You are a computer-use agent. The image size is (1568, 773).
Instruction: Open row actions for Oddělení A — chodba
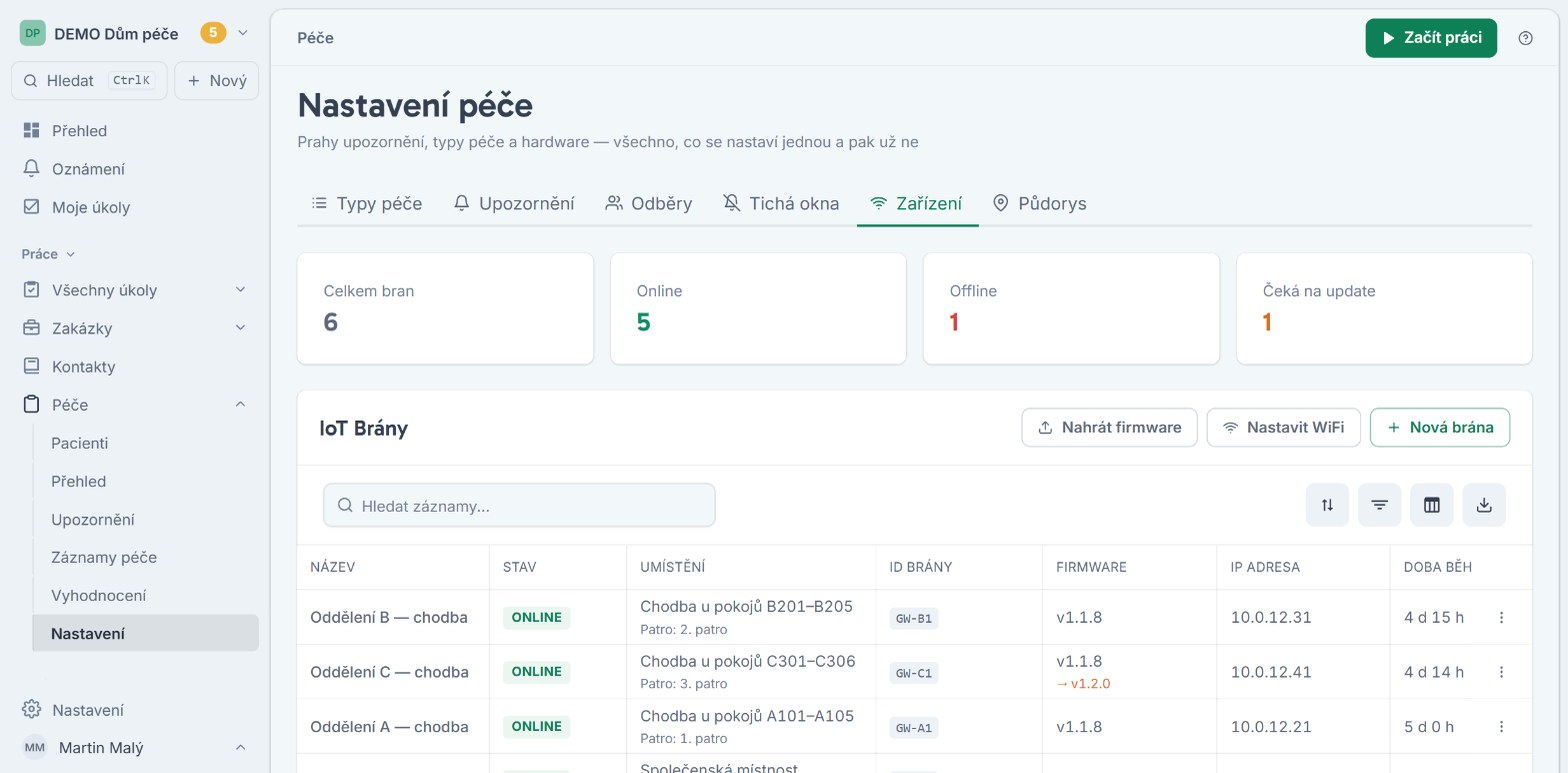pyautogui.click(x=1501, y=727)
